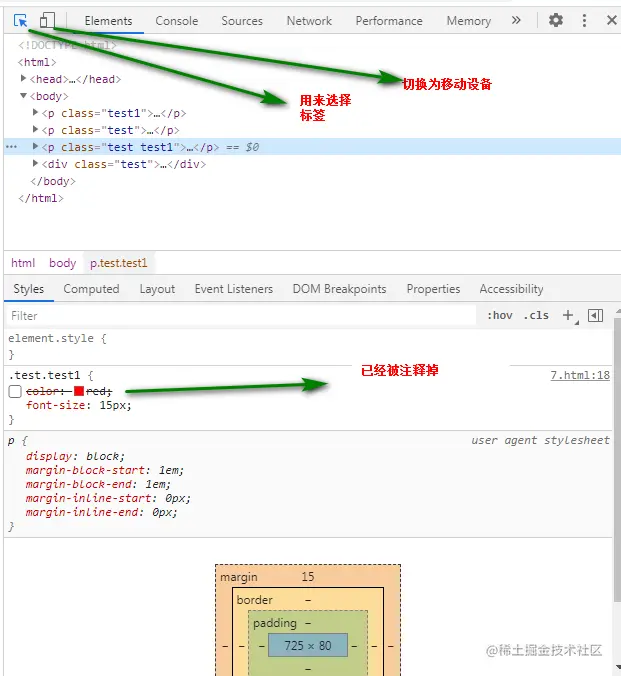The image size is (621, 676).
Task: Expand the selected p class="test test1" node
Action: click(x=36, y=147)
